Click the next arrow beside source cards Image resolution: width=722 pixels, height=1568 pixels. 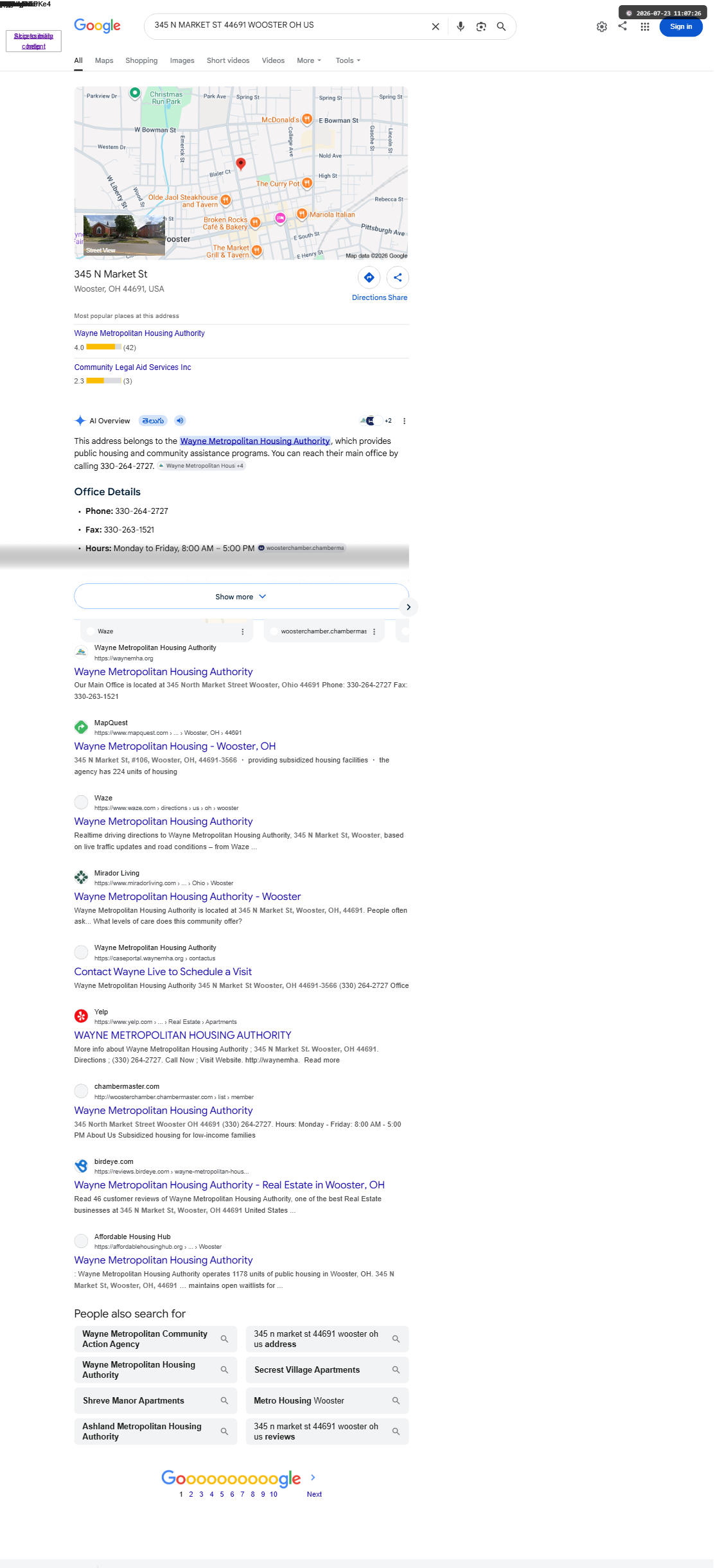click(x=409, y=607)
